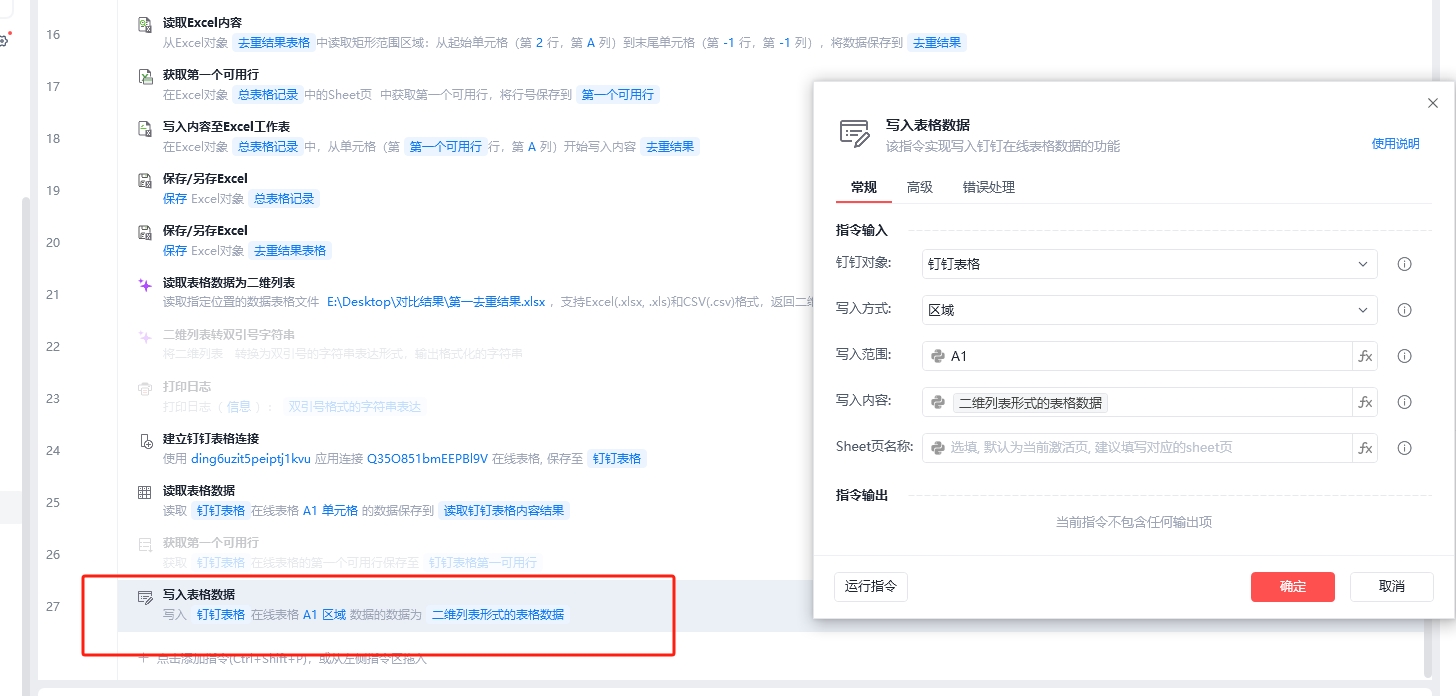This screenshot has width=1456, height=696.
Task: Click the 钉钉表格 tag in row 27
Action: tap(220, 614)
